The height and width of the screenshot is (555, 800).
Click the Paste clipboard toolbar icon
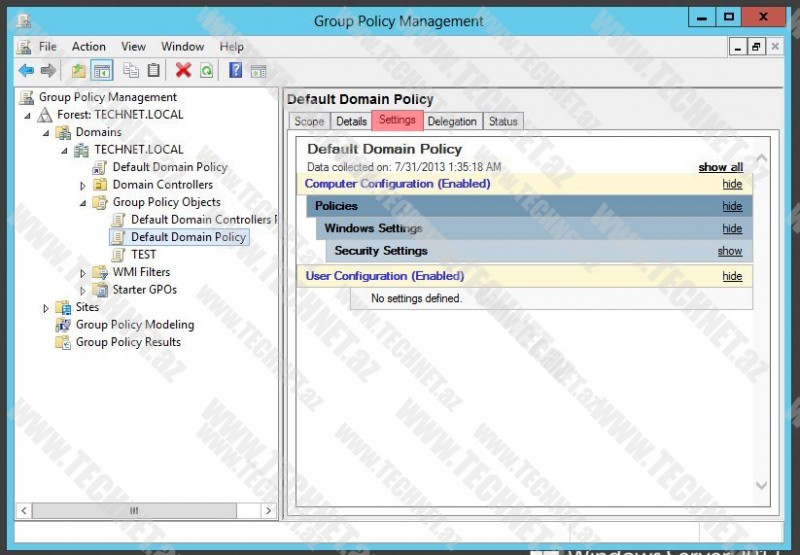click(153, 70)
